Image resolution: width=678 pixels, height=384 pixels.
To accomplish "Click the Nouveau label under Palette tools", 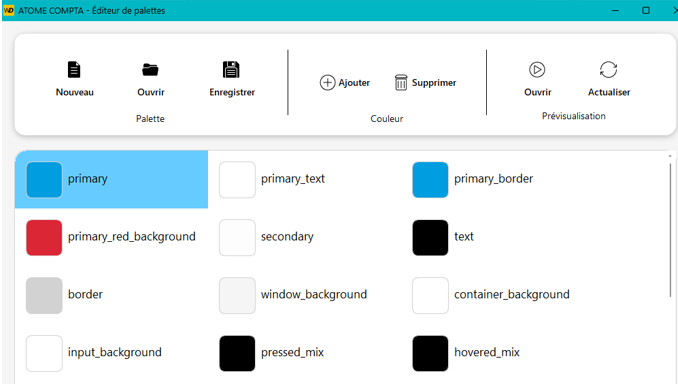I will [x=74, y=92].
